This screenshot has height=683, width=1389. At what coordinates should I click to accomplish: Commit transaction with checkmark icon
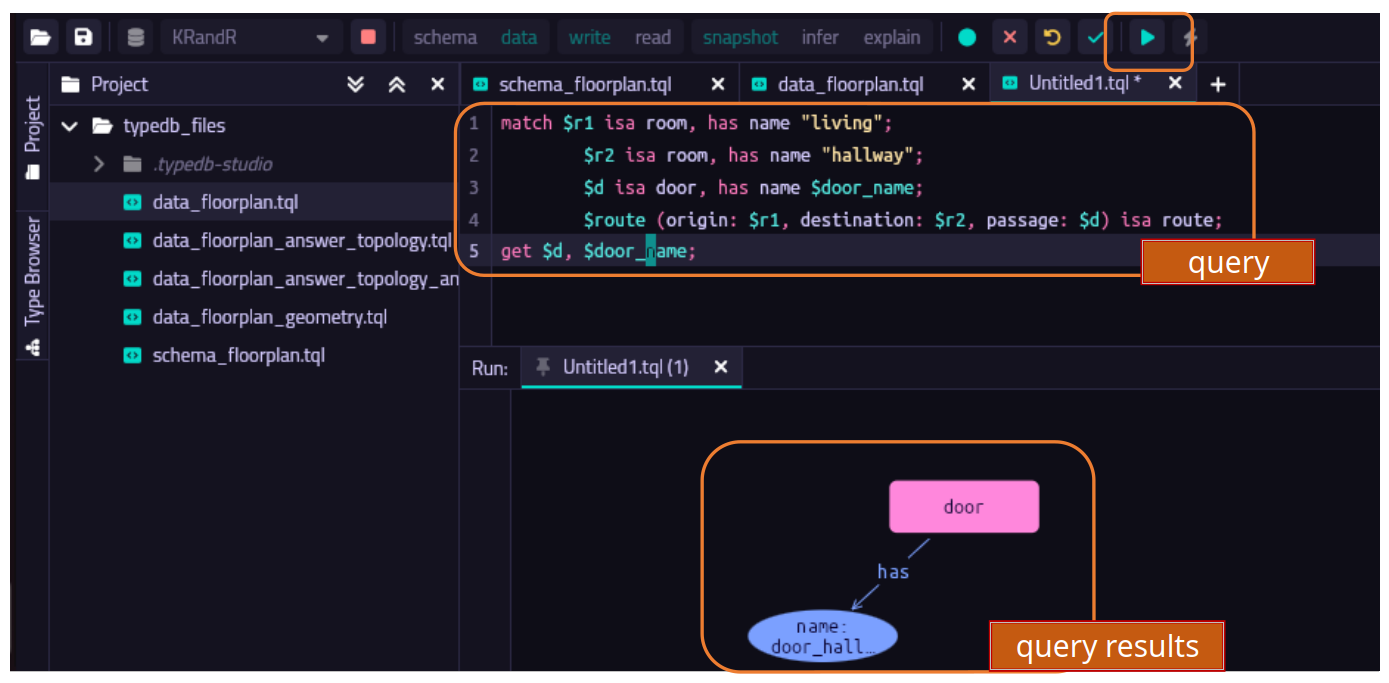pyautogui.click(x=1095, y=38)
